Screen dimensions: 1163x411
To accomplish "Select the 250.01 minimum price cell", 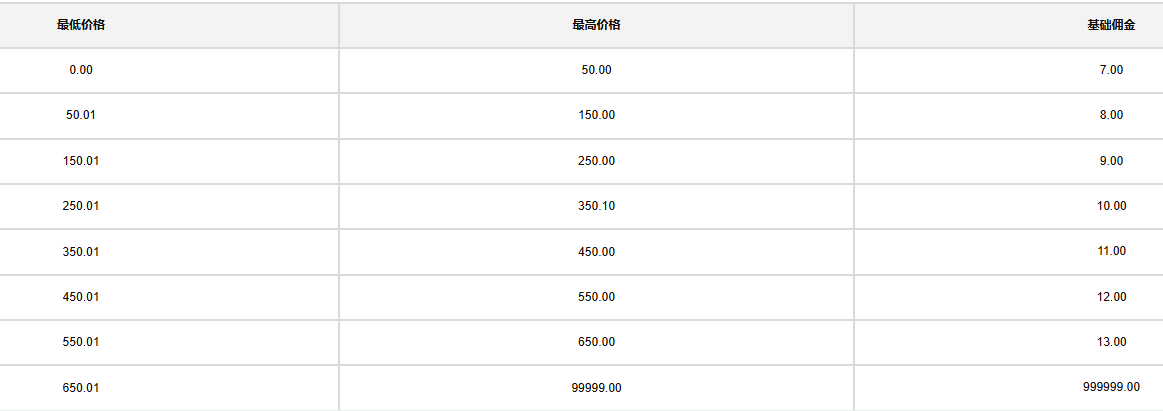I will coord(81,206).
